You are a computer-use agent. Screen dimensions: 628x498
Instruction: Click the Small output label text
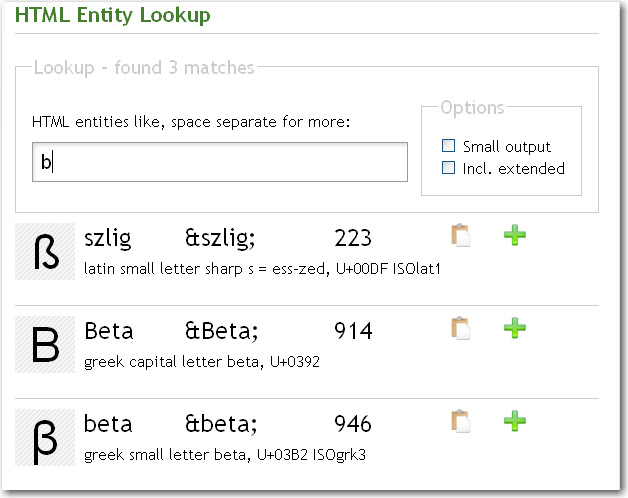click(x=508, y=147)
